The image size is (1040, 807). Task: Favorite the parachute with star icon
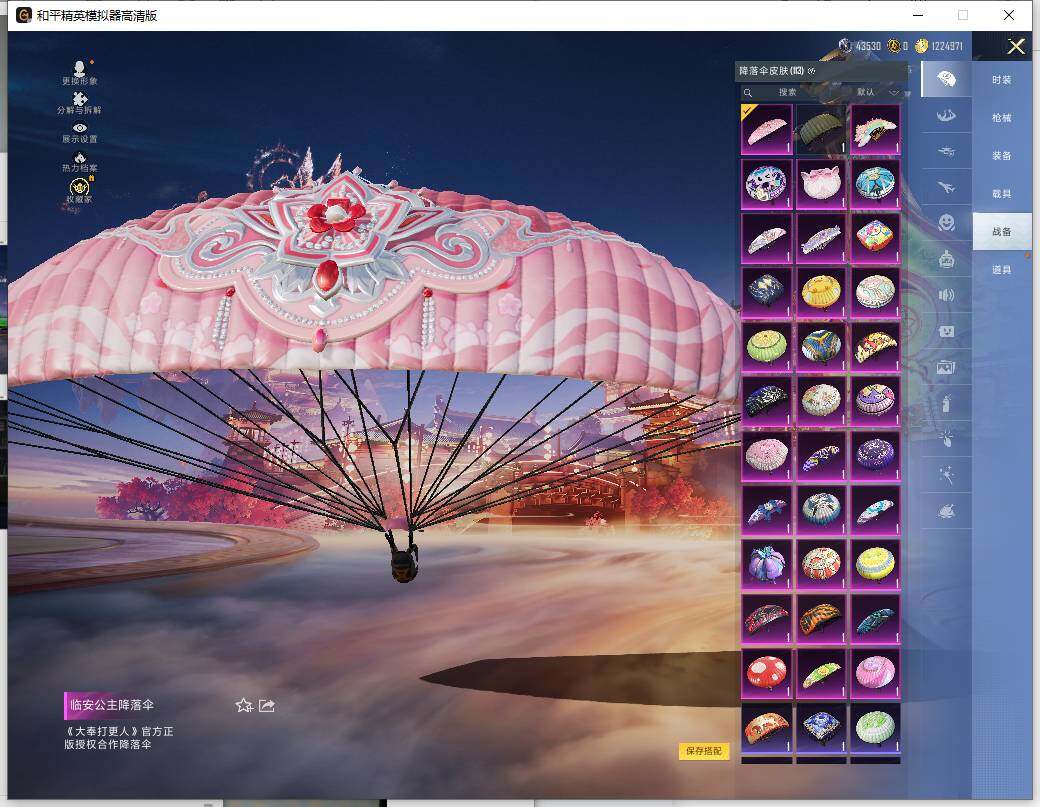pyautogui.click(x=243, y=706)
